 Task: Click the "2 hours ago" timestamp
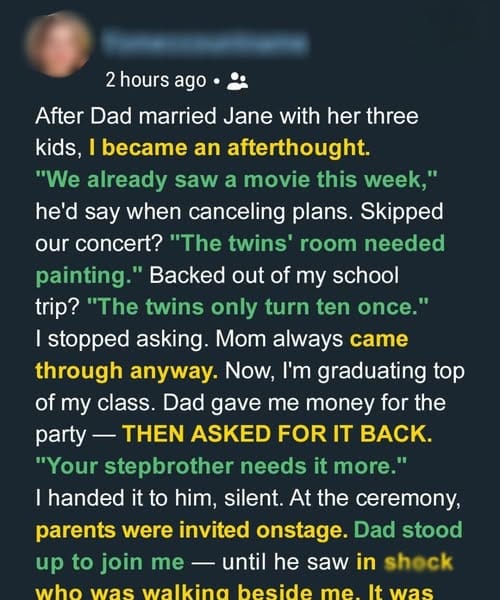pyautogui.click(x=156, y=80)
